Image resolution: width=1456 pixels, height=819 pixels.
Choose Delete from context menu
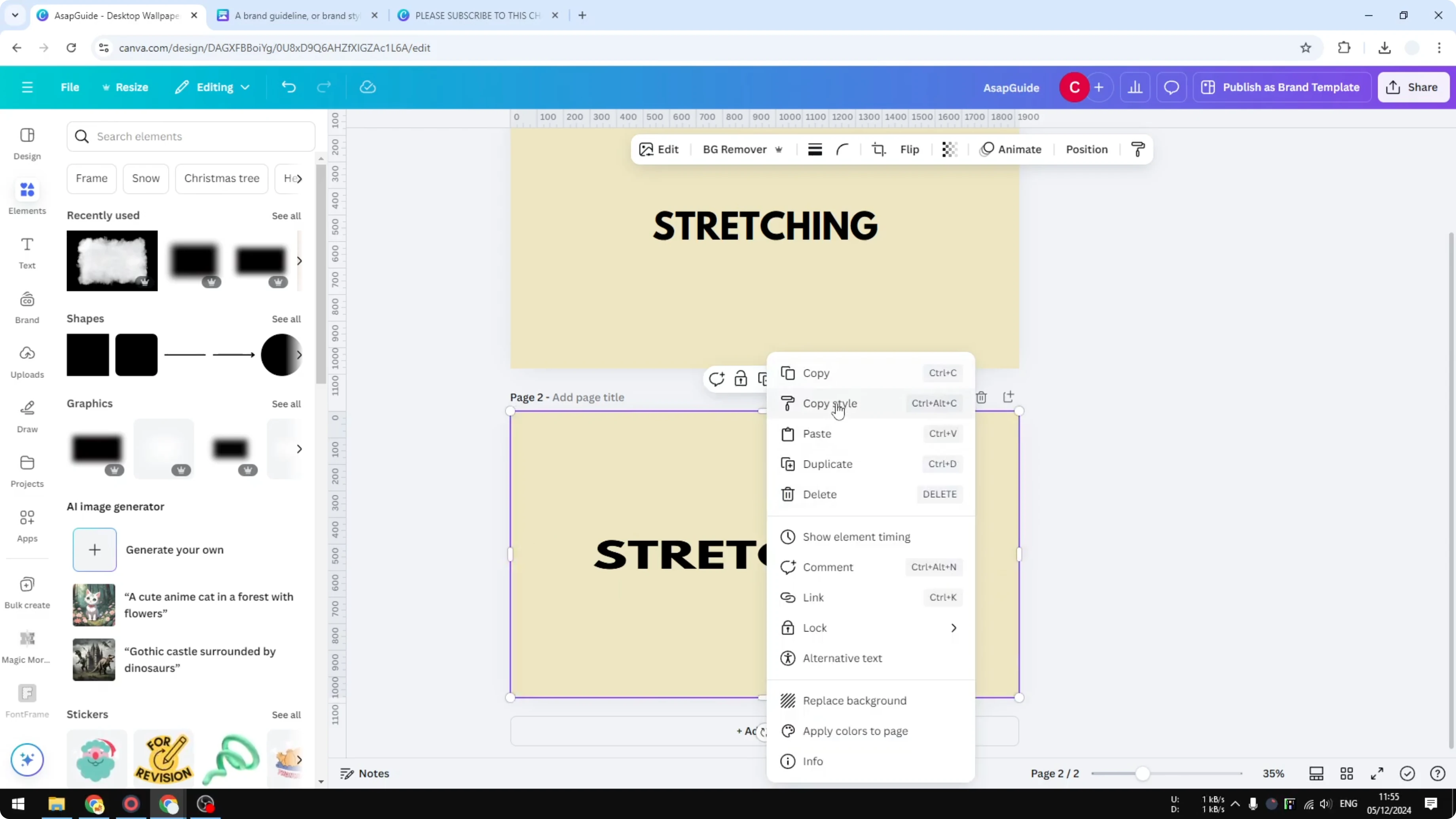(x=870, y=494)
